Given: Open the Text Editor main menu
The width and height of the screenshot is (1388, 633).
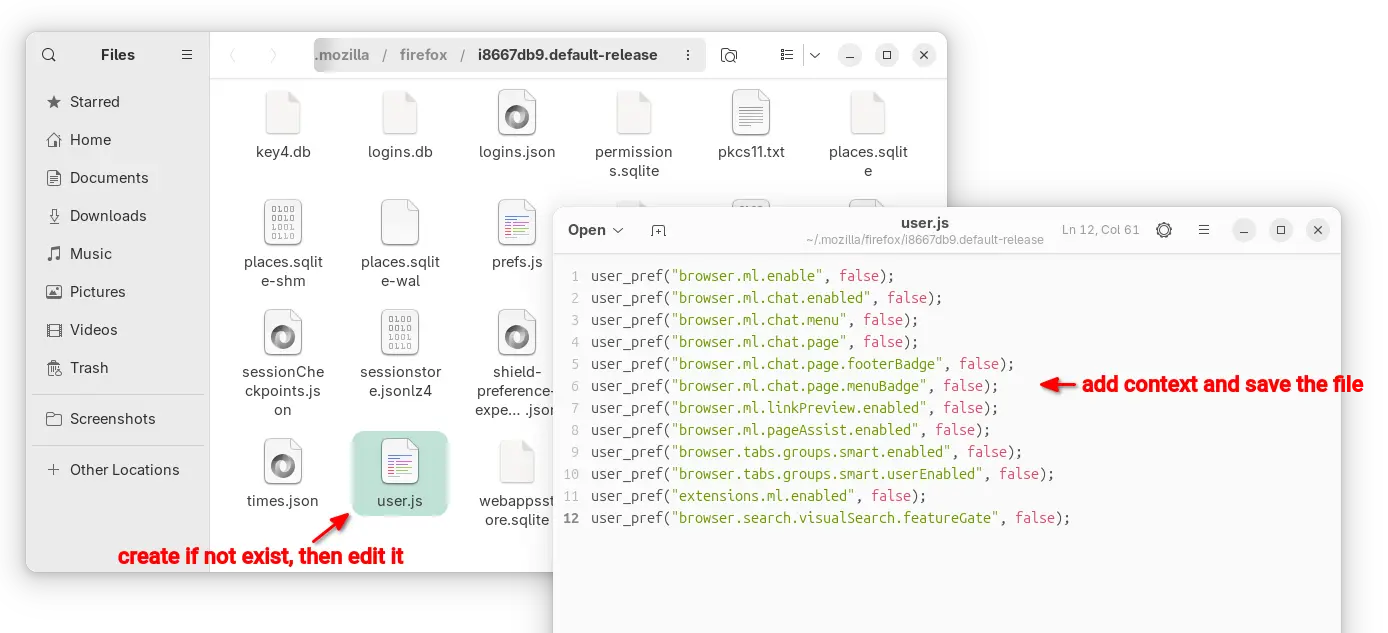Looking at the screenshot, I should tap(1205, 230).
